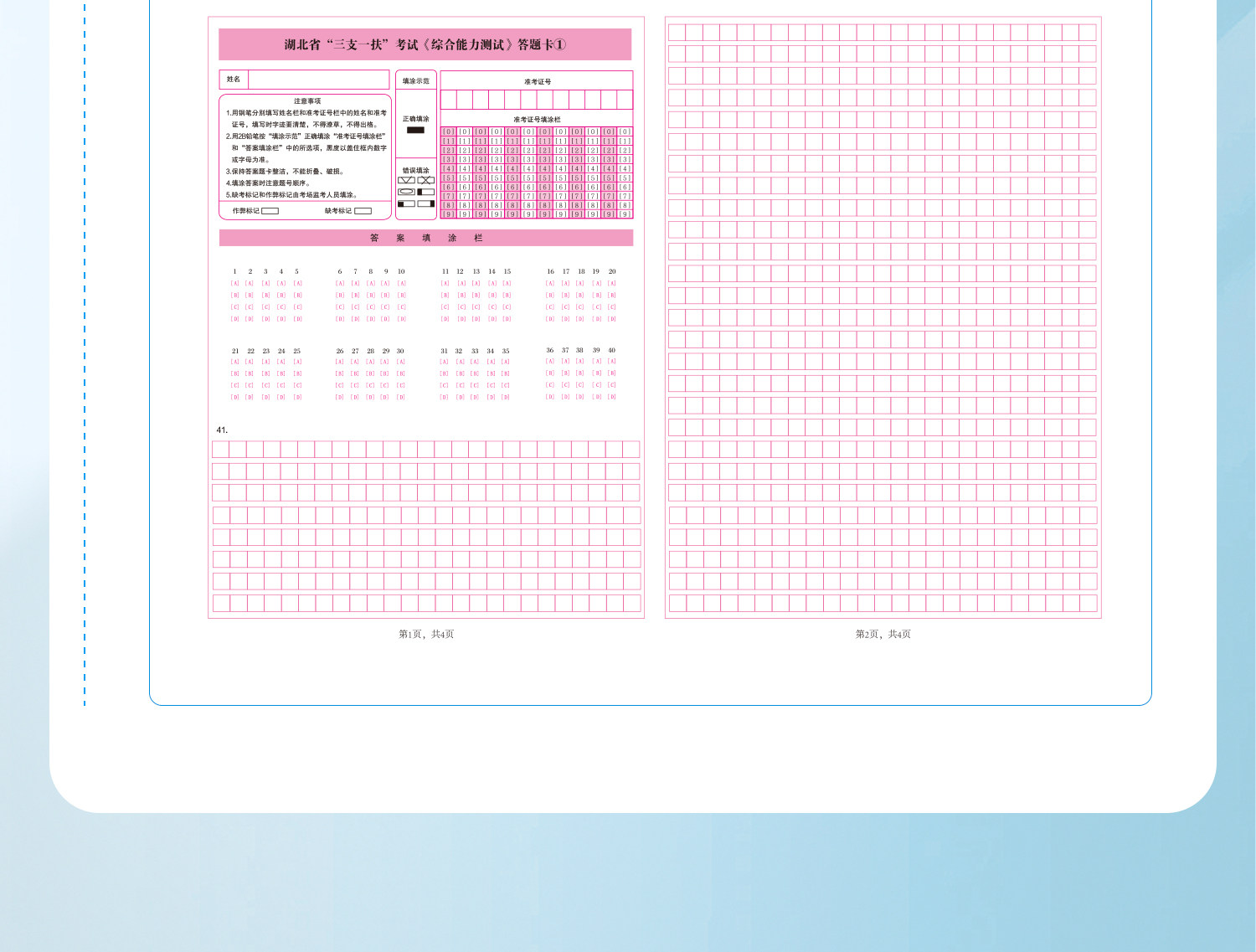This screenshot has height=952, width=1256.
Task: Click instruction line 5.缺考标记和作弊标记
Action: [292, 195]
